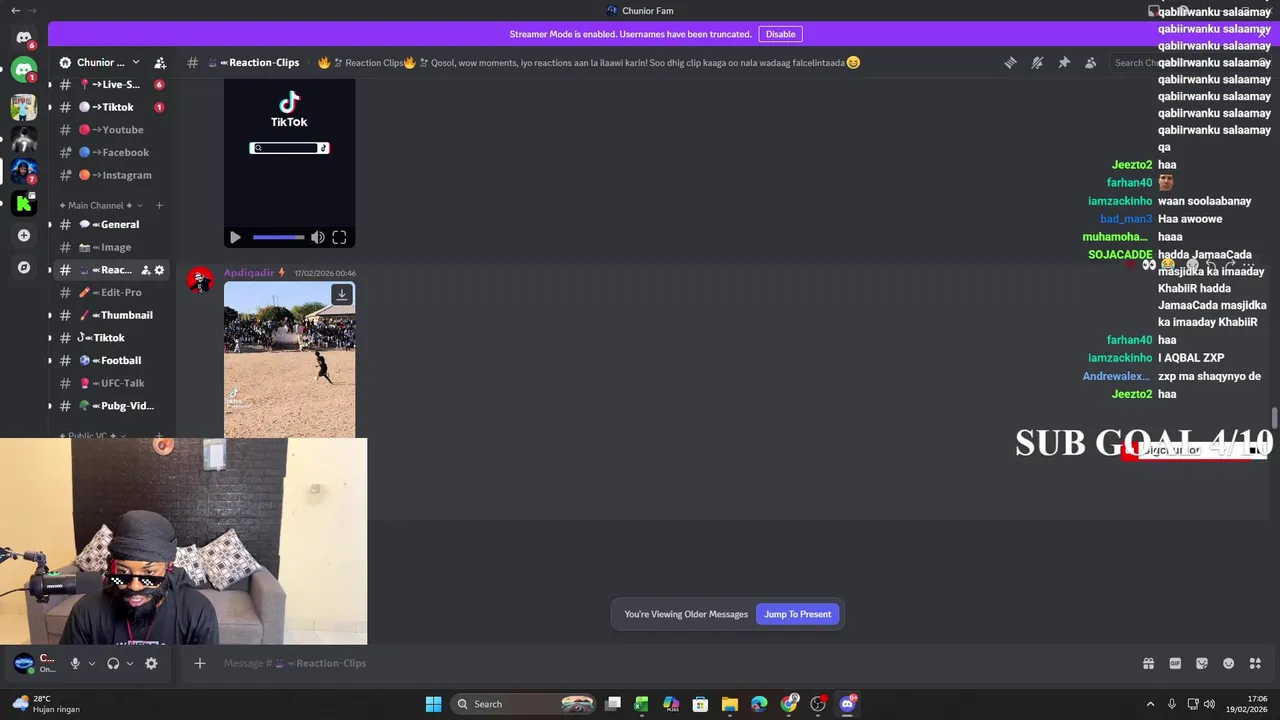Viewport: 1280px width, 720px height.
Task: Expand the Chunior server name dropdown
Action: 136,62
